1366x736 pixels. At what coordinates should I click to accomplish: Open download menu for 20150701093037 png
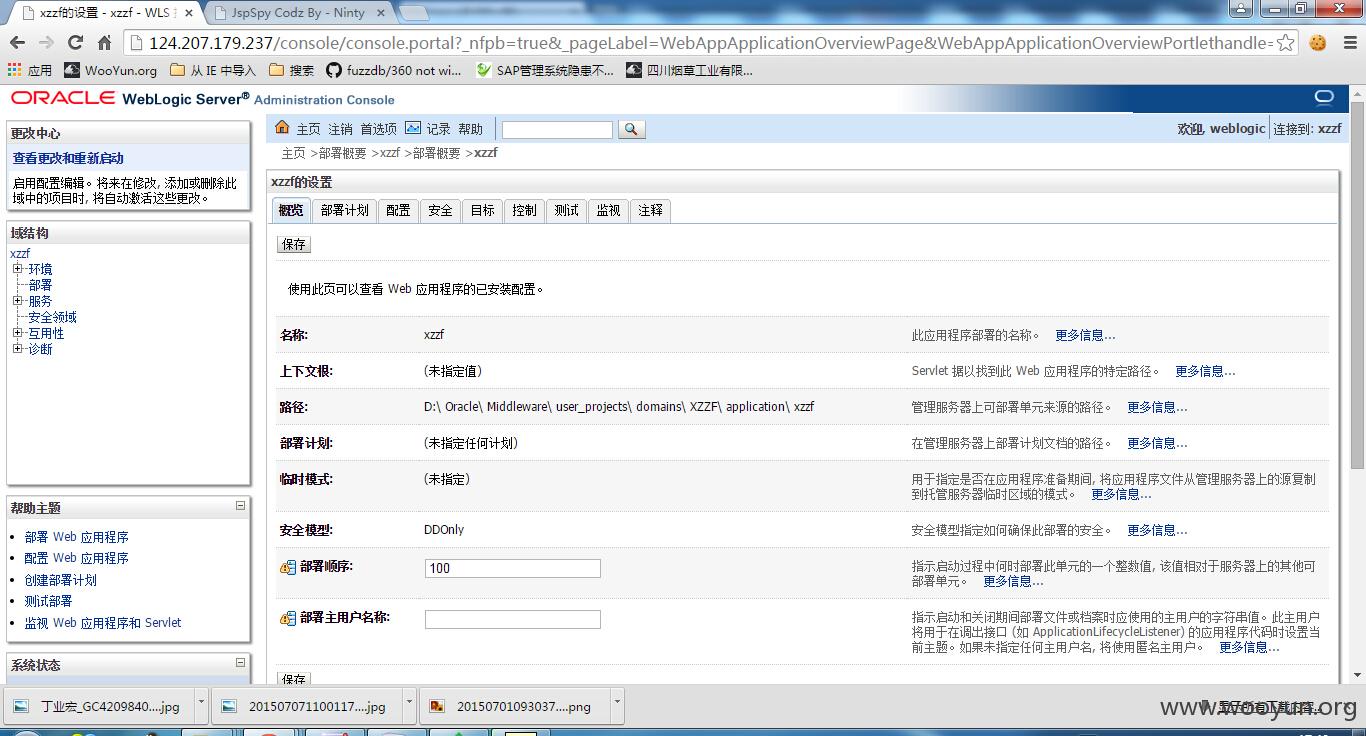click(x=617, y=705)
